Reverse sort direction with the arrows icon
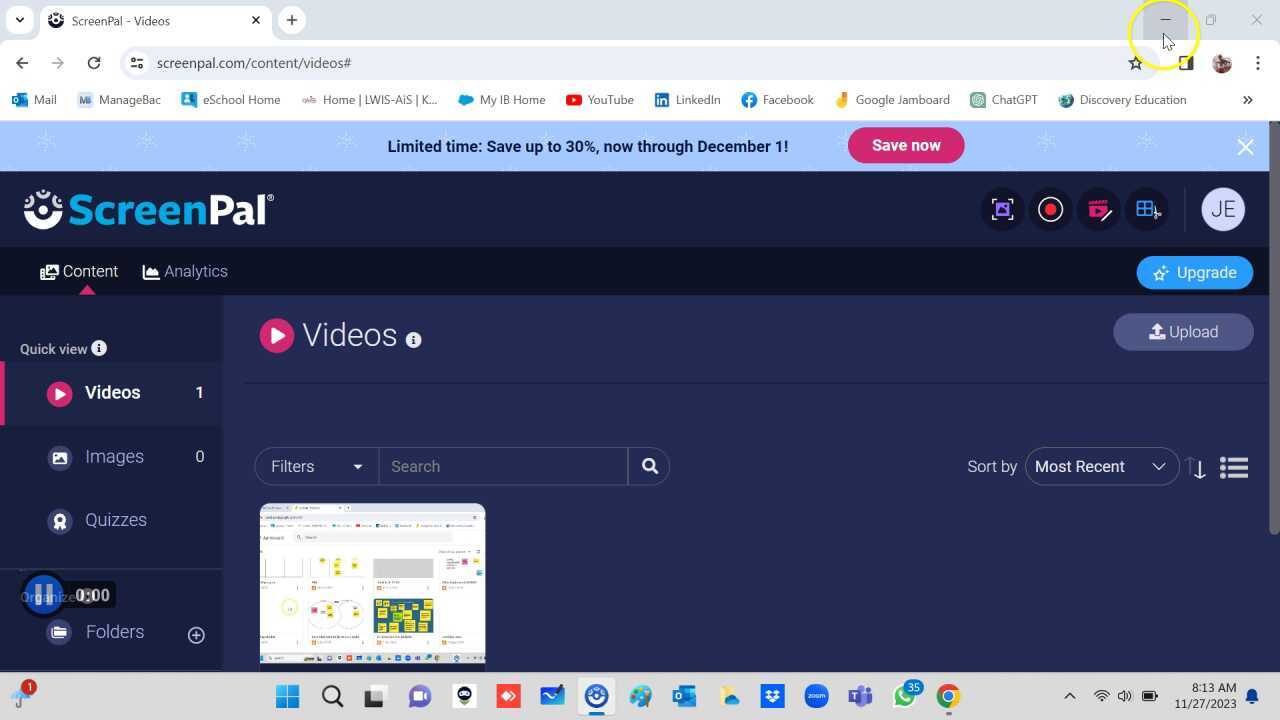The image size is (1280, 720). coord(1196,467)
